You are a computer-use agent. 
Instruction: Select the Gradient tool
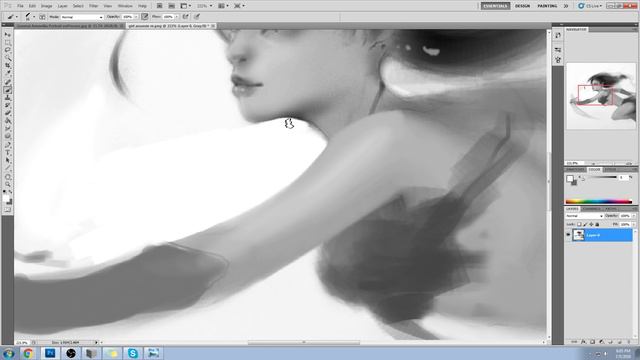(x=8, y=121)
